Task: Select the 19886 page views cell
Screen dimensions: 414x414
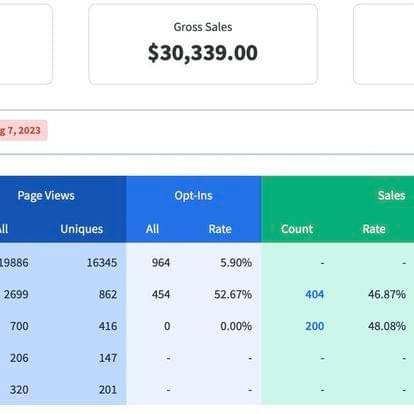Action: click(14, 263)
